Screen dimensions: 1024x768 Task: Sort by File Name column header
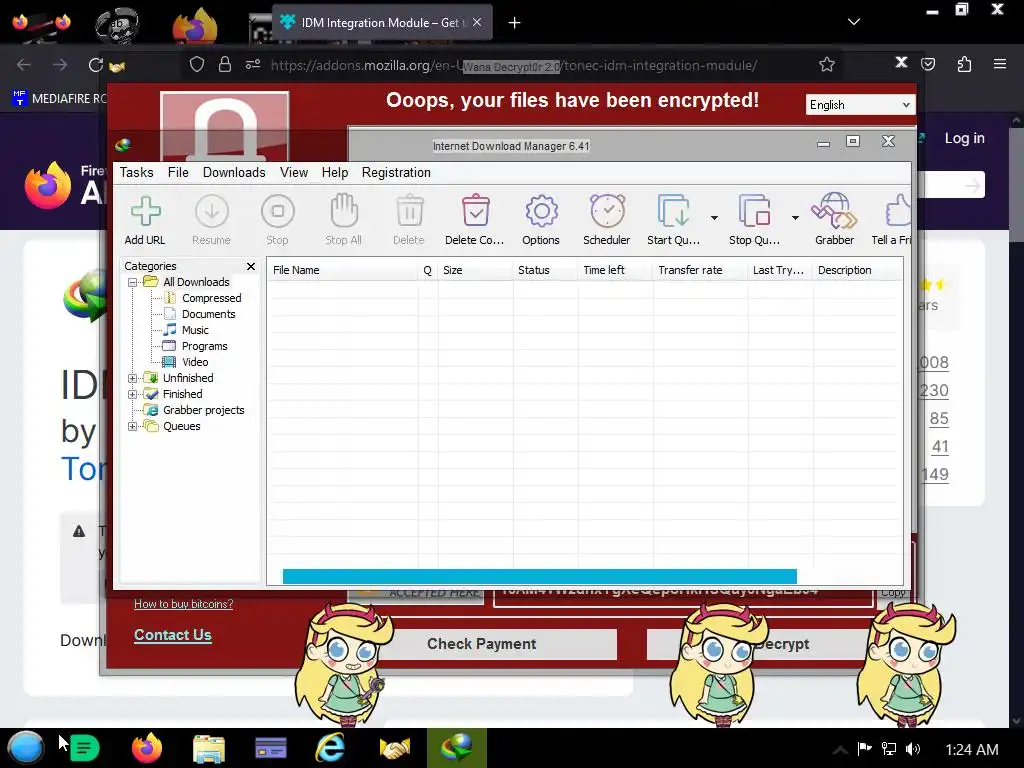tap(342, 270)
